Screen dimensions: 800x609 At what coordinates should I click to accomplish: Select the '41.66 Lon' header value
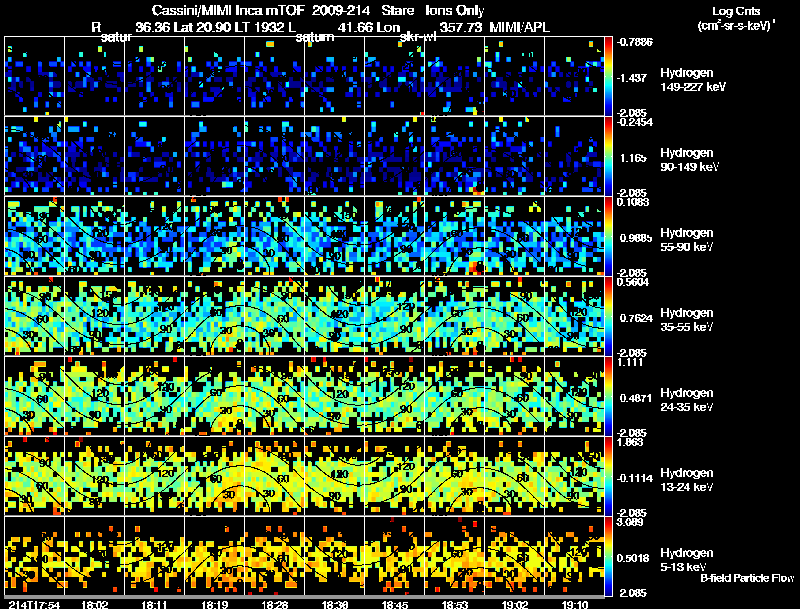(x=369, y=27)
